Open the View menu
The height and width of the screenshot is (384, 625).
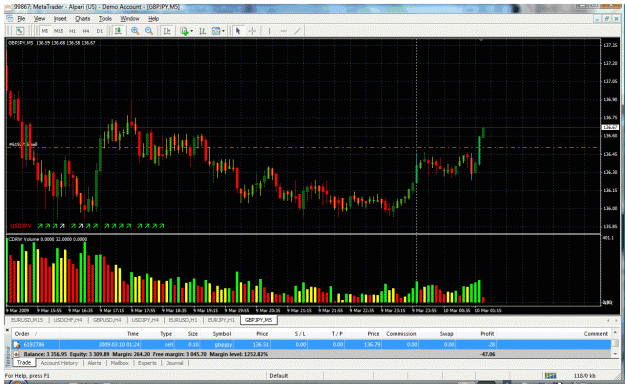point(39,19)
